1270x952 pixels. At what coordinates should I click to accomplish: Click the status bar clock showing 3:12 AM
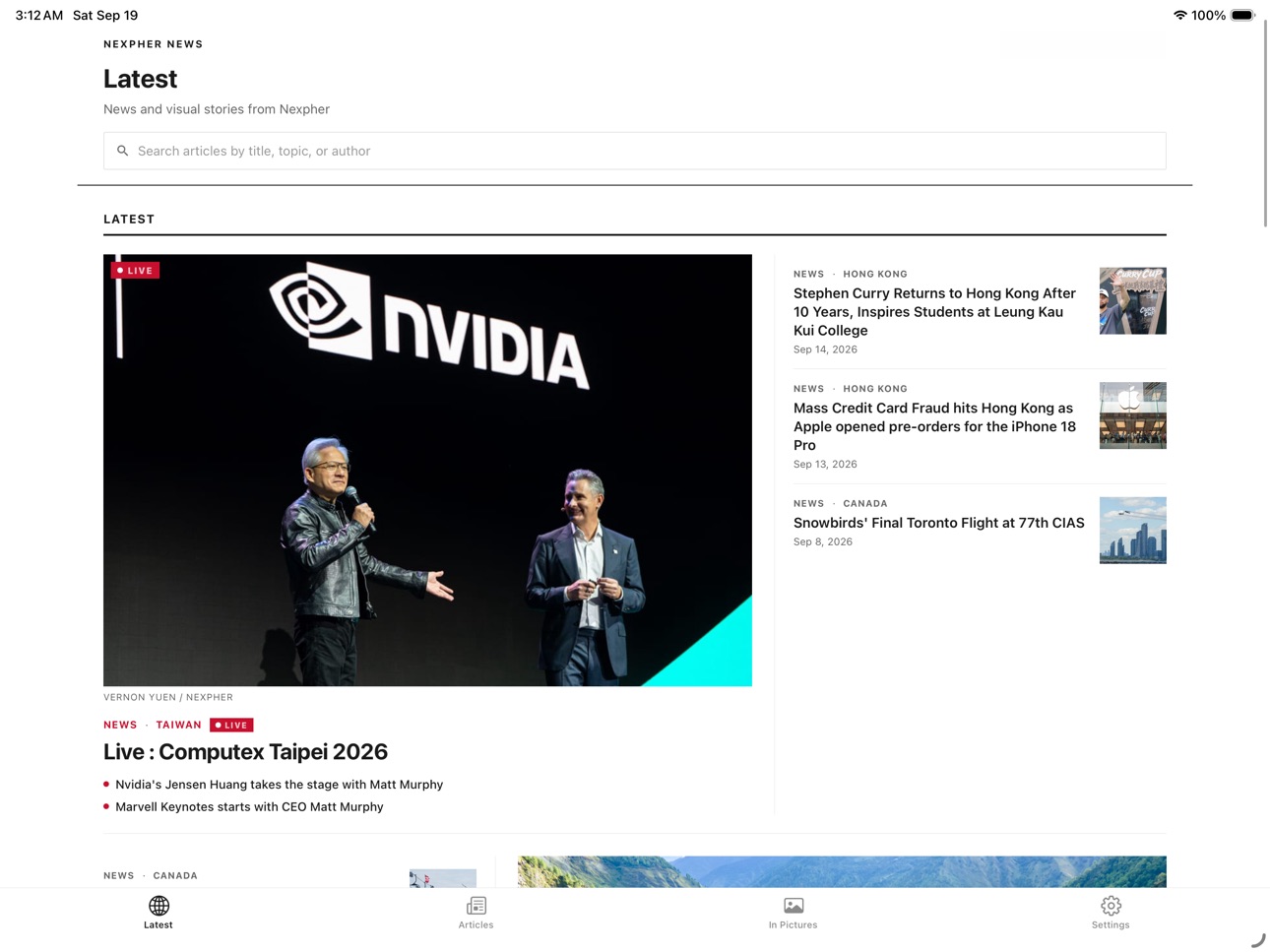39,15
